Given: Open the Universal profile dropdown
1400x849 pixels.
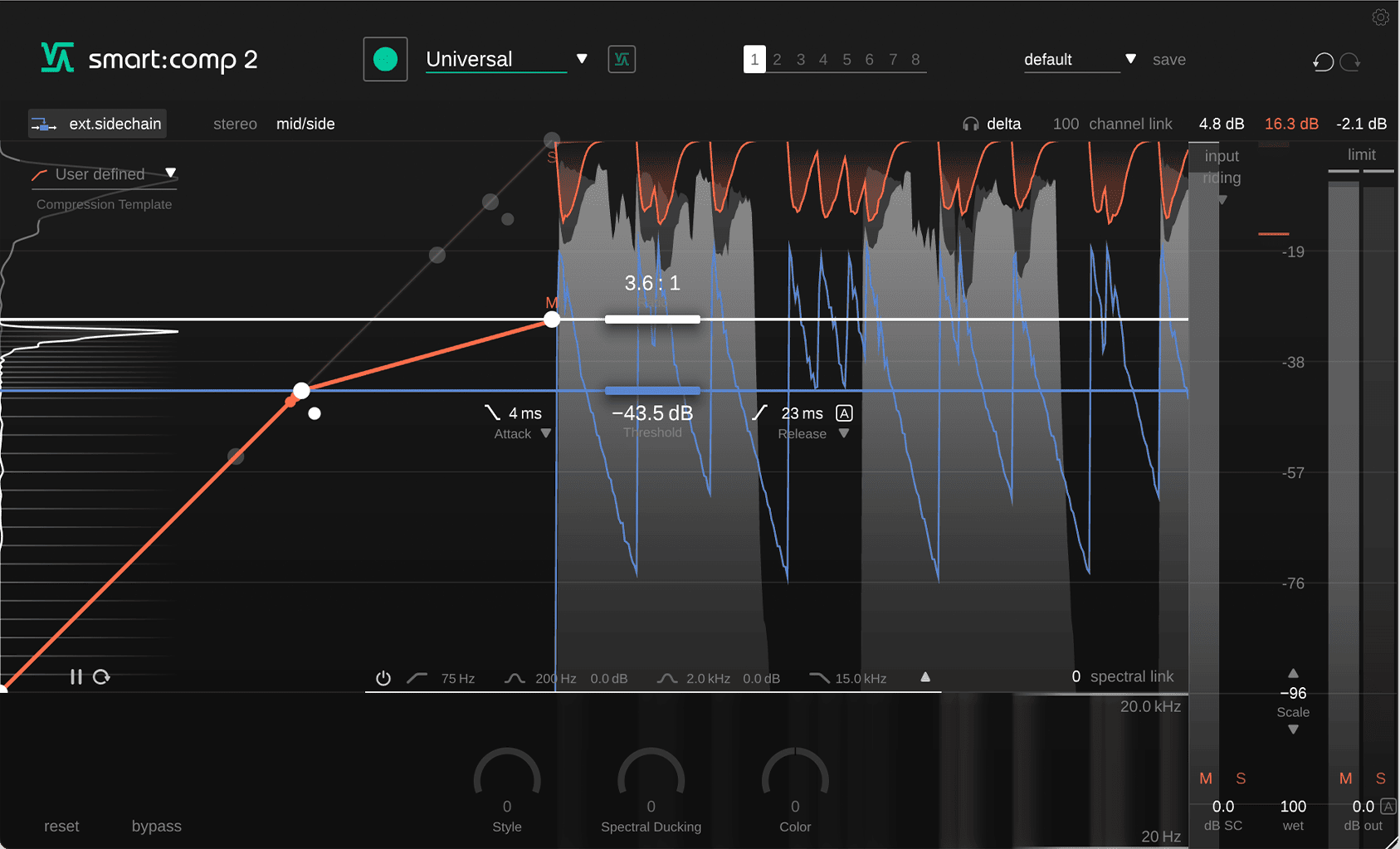Looking at the screenshot, I should [582, 59].
